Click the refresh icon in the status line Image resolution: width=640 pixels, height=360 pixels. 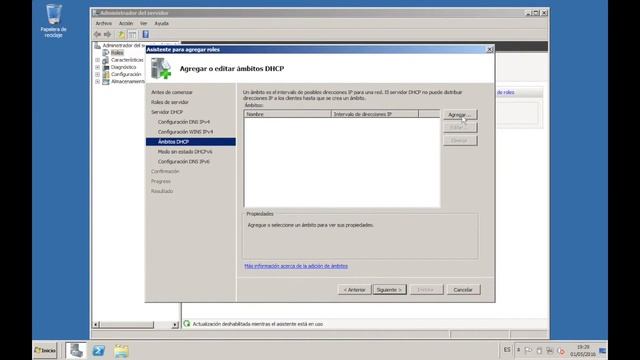coord(187,324)
